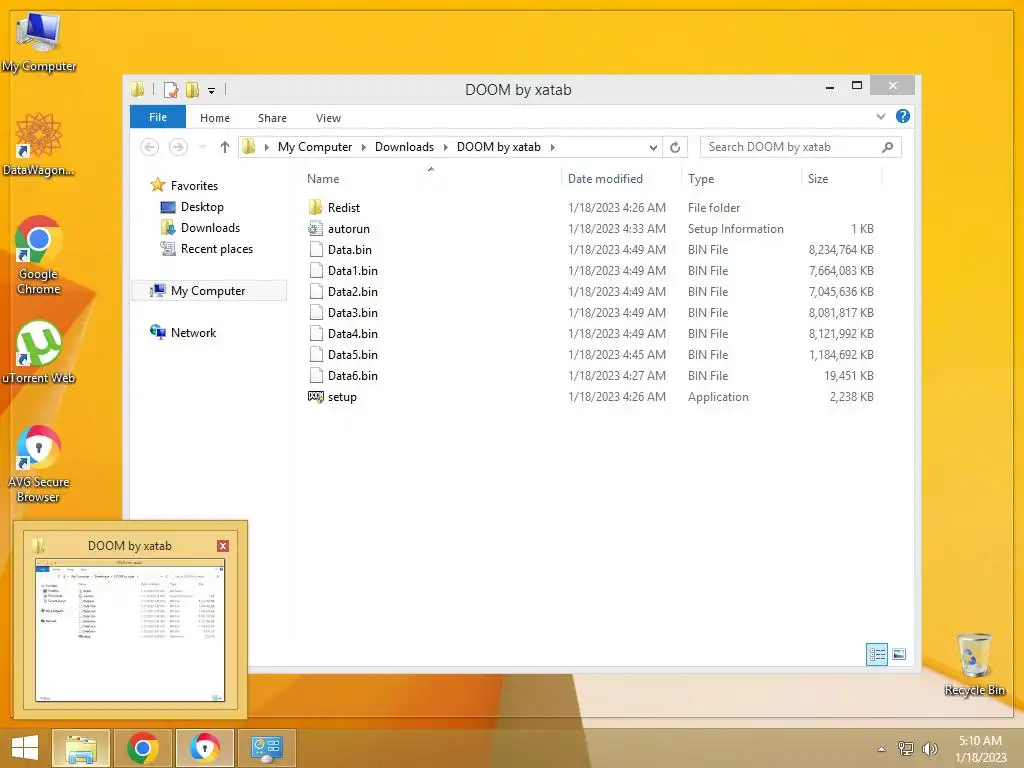Select the uTorrent Web desktop shortcut
The height and width of the screenshot is (768, 1024).
(x=39, y=351)
